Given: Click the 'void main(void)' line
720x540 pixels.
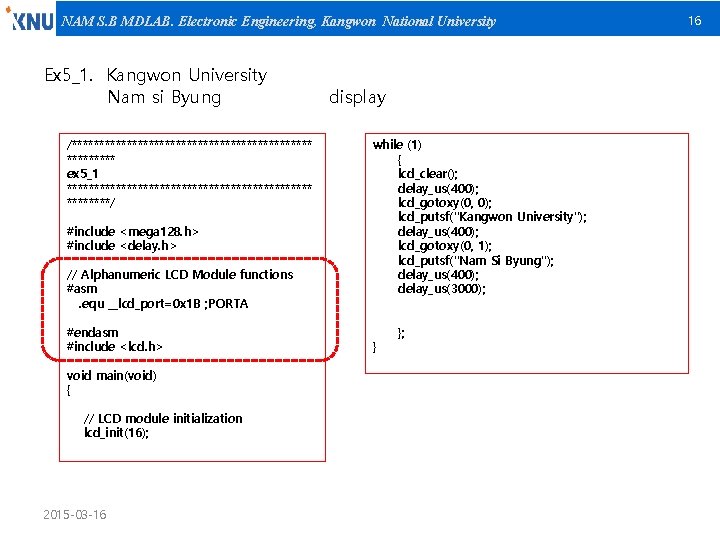Looking at the screenshot, I should coord(112,376).
